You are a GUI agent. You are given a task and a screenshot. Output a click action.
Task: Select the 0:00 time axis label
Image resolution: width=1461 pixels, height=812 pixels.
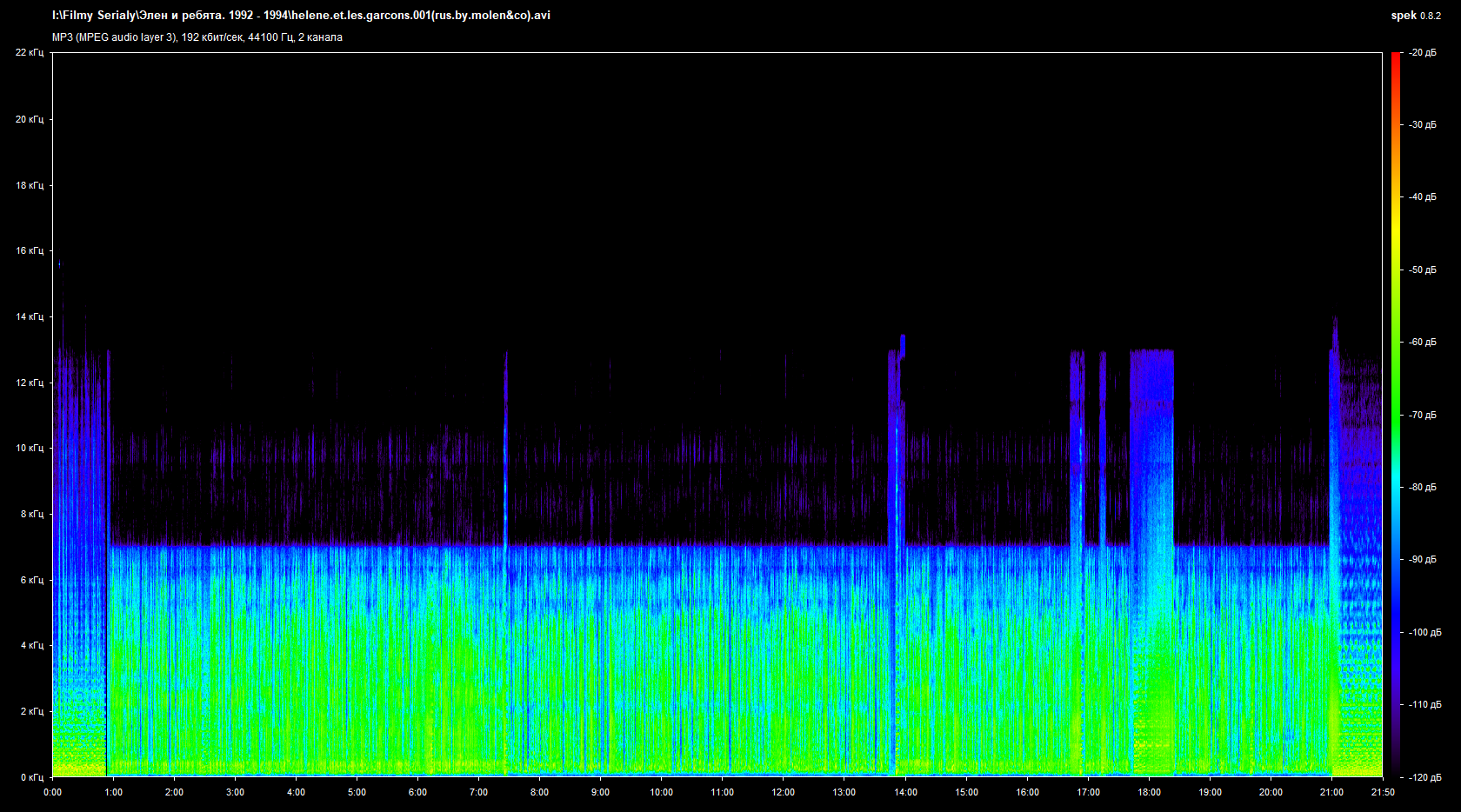coord(52,792)
